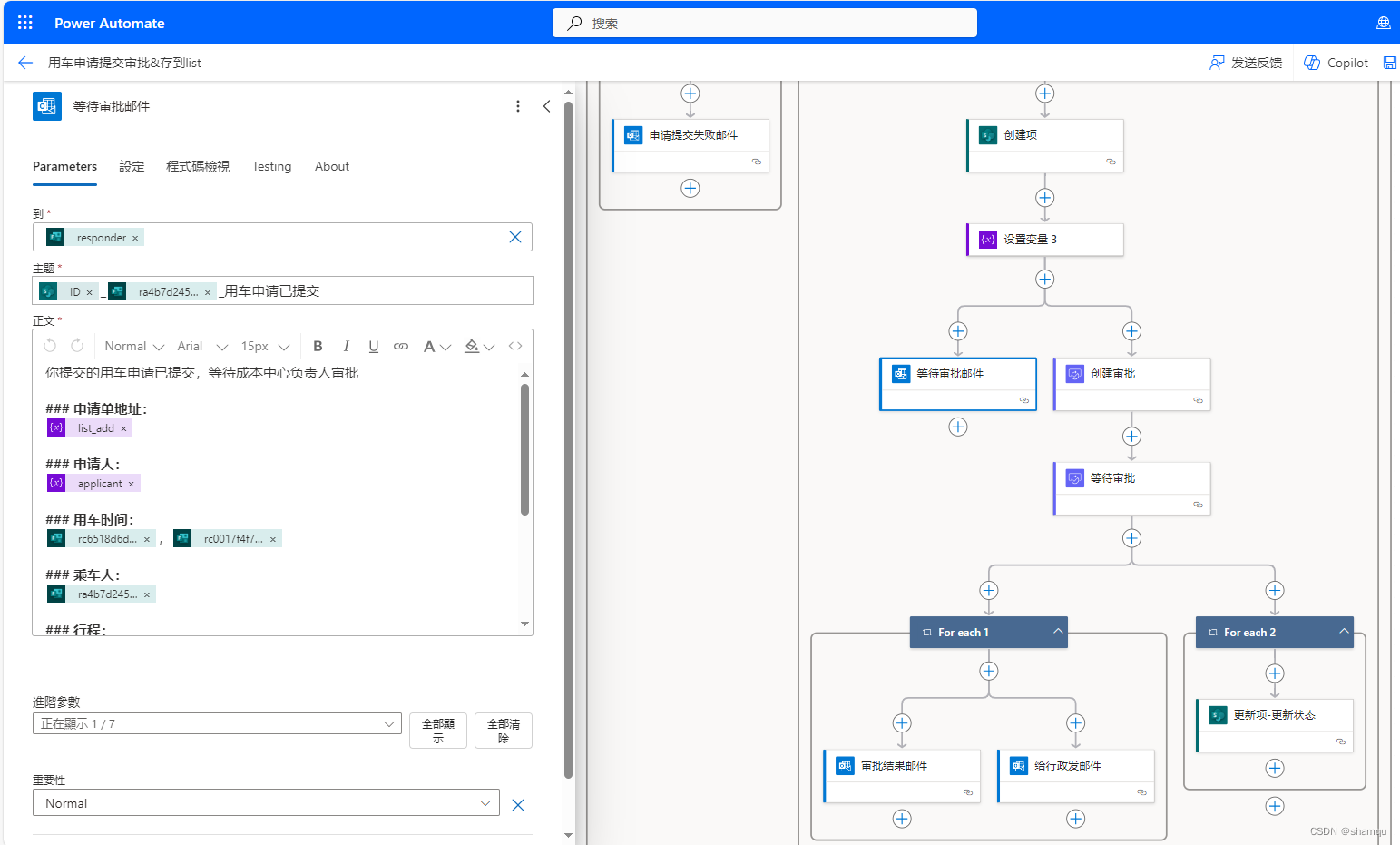The image size is (1400, 845).
Task: Apply italic formatting to the body text
Action: [x=346, y=346]
